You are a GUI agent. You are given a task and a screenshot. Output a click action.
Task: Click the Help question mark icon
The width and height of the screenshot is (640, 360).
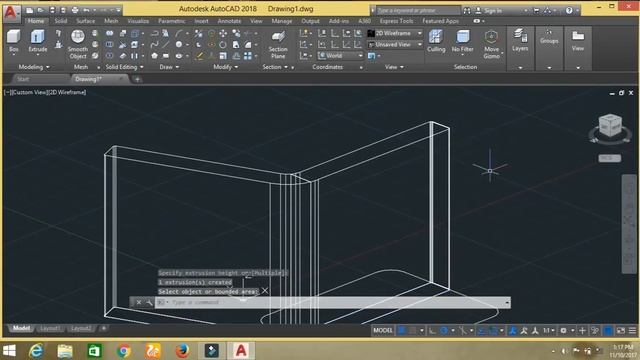pos(569,11)
